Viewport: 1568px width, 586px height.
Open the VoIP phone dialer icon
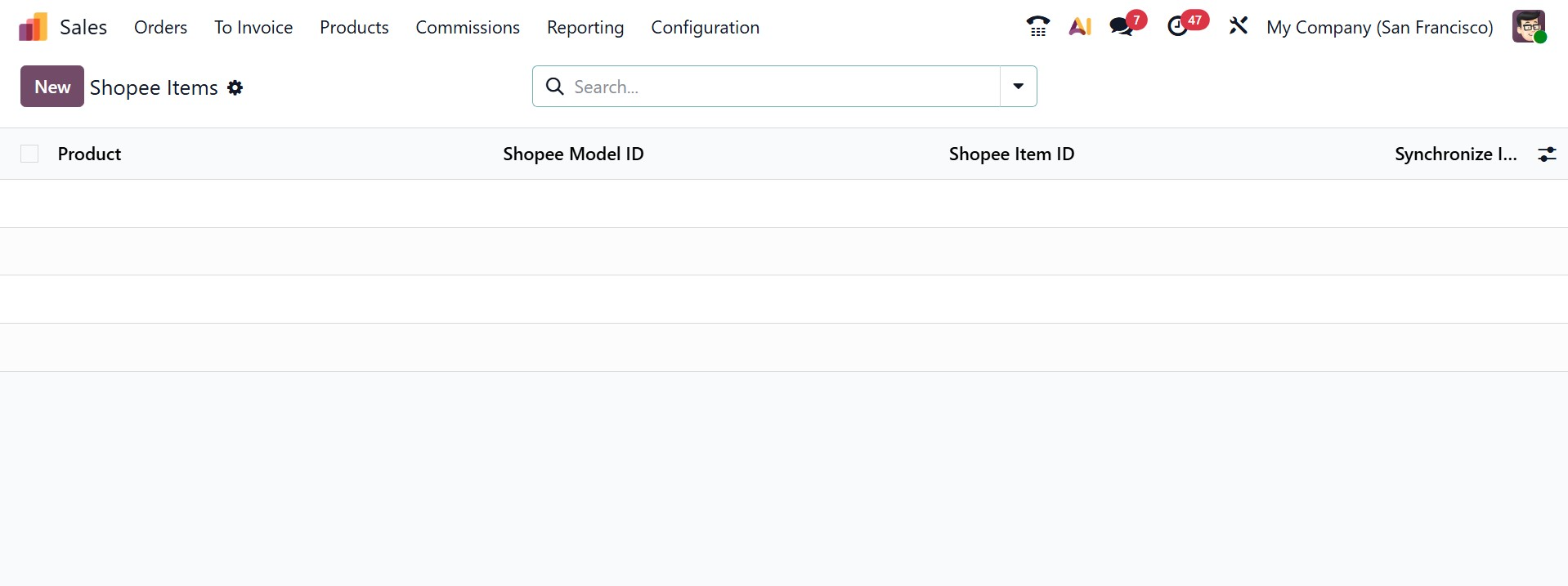pos(1037,27)
